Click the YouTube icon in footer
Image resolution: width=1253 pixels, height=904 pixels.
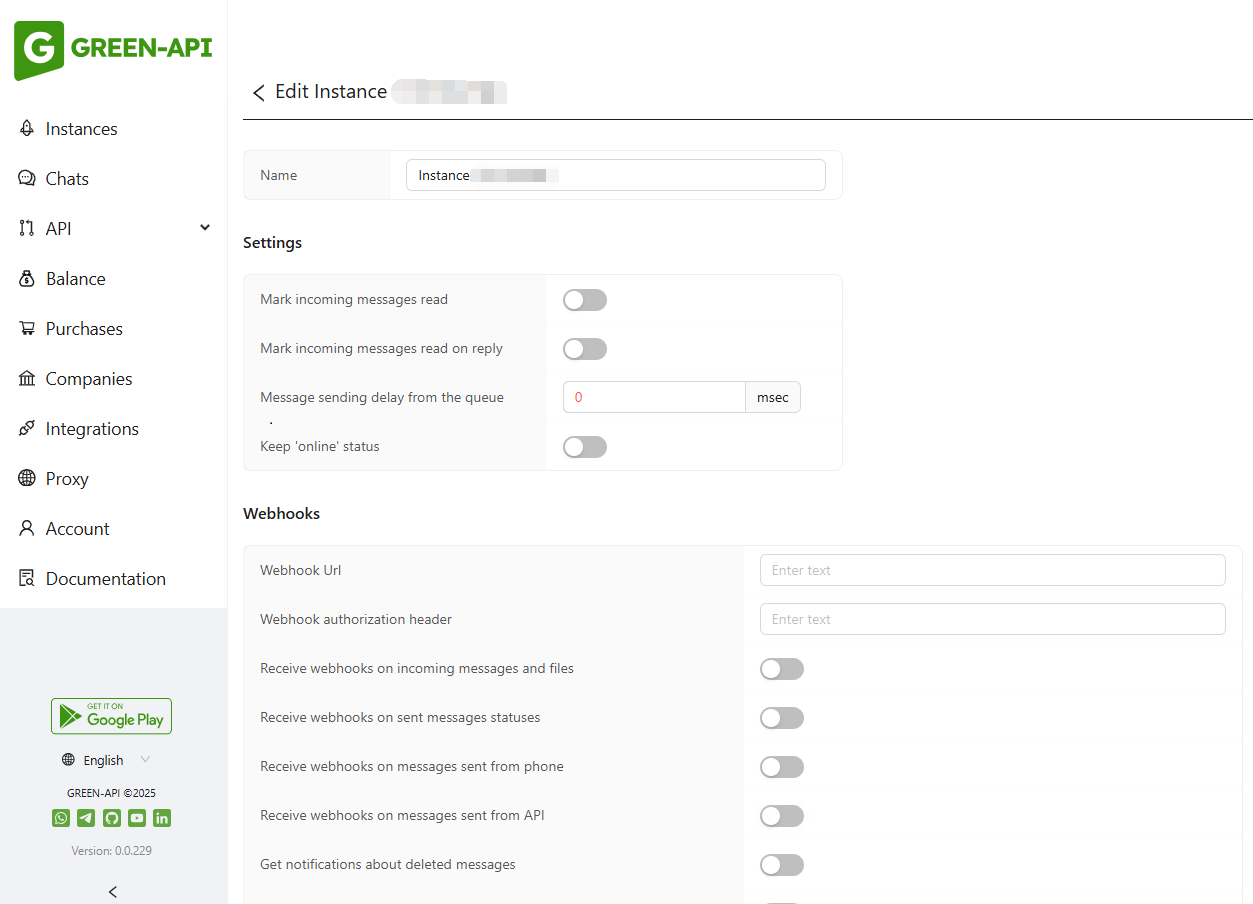coord(137,818)
